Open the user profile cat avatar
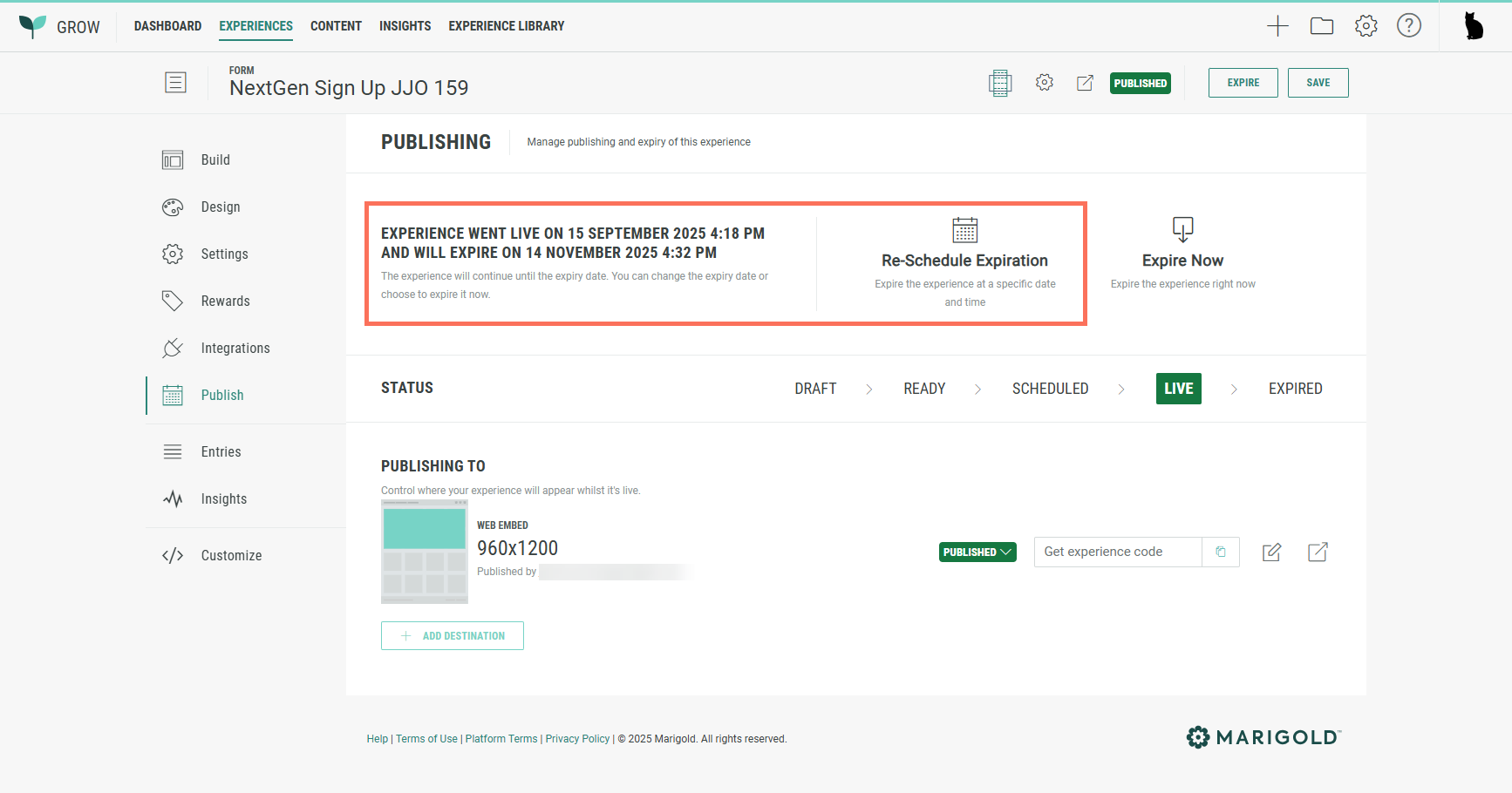Screen dimensions: 1512x793 point(1473,26)
